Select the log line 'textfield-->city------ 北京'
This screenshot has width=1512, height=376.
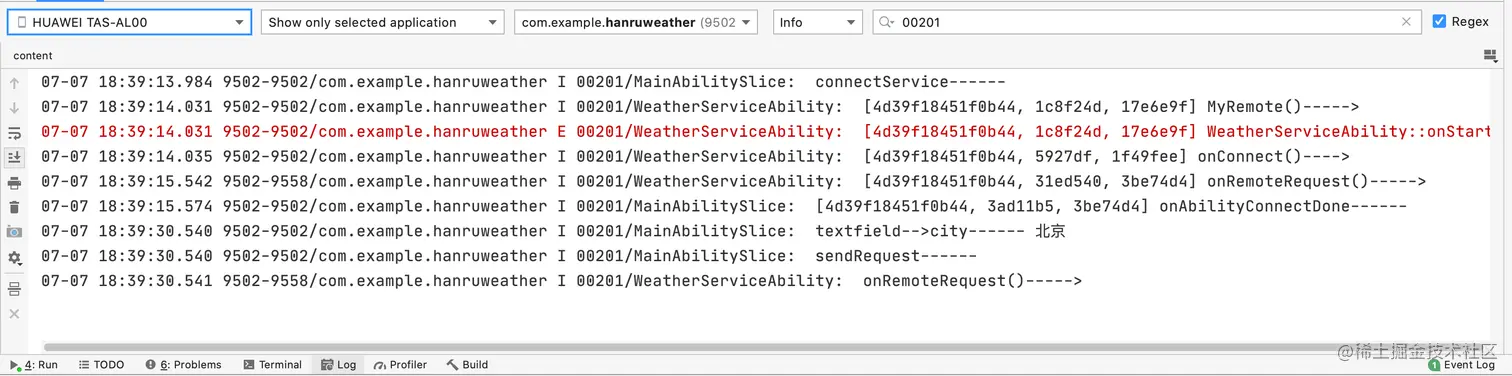pyautogui.click(x=553, y=231)
